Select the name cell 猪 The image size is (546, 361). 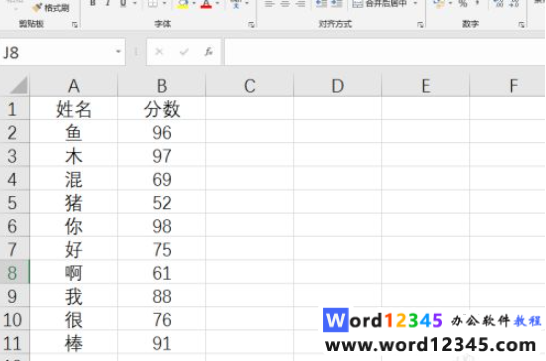74,202
